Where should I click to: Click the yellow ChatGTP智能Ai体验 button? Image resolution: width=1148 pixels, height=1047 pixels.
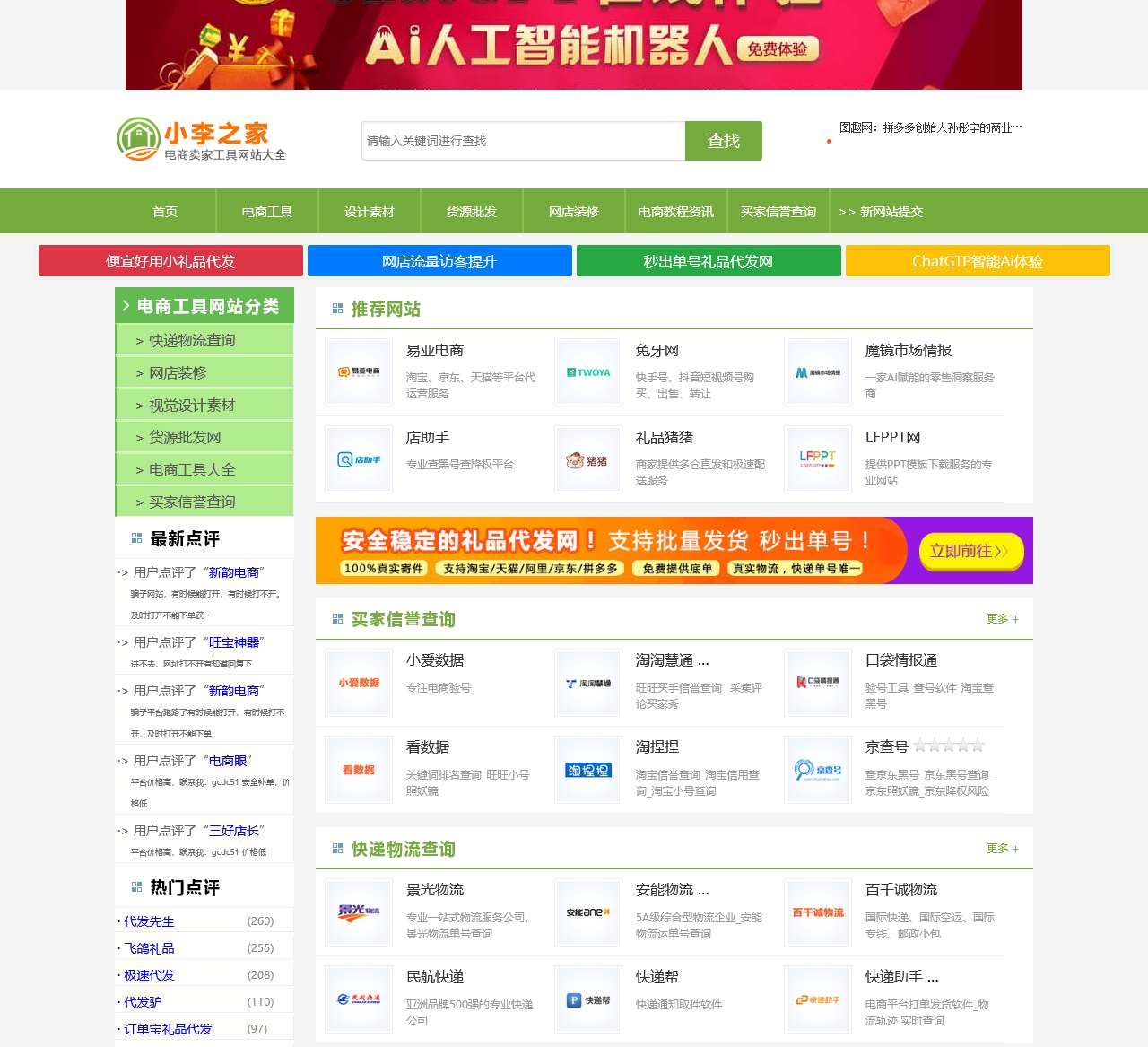pos(978,261)
